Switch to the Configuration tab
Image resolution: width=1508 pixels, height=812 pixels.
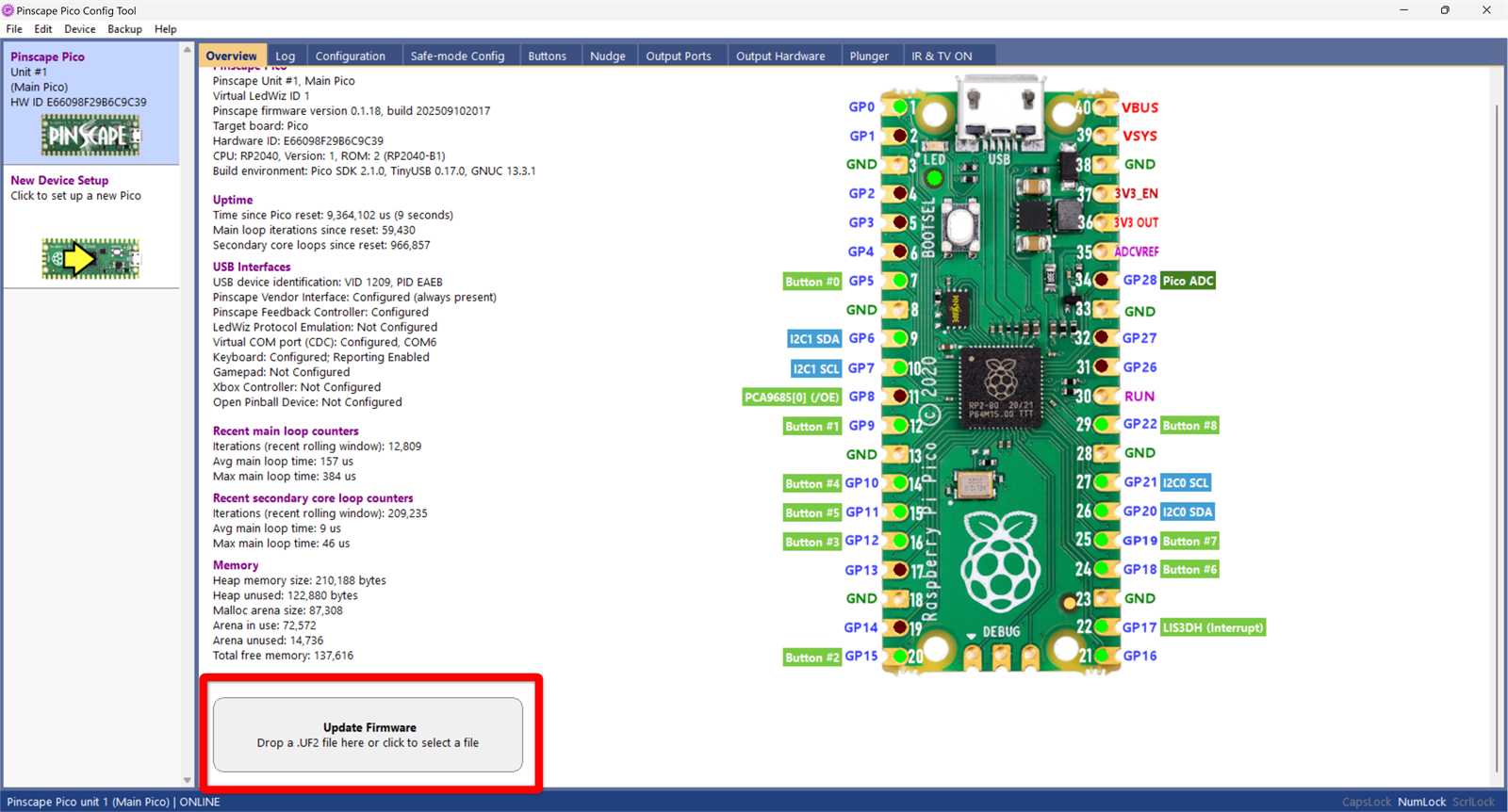(x=351, y=56)
